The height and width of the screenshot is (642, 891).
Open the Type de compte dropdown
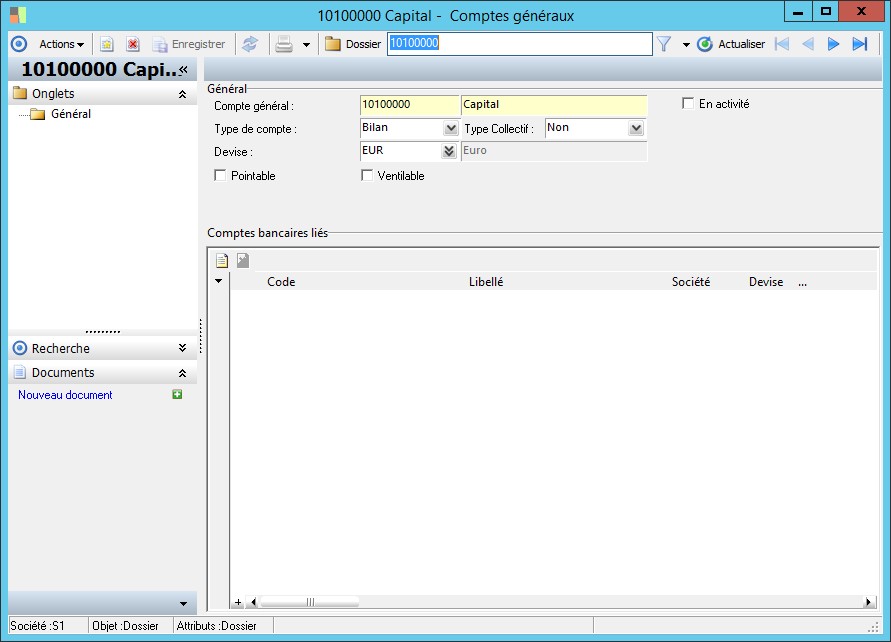450,128
